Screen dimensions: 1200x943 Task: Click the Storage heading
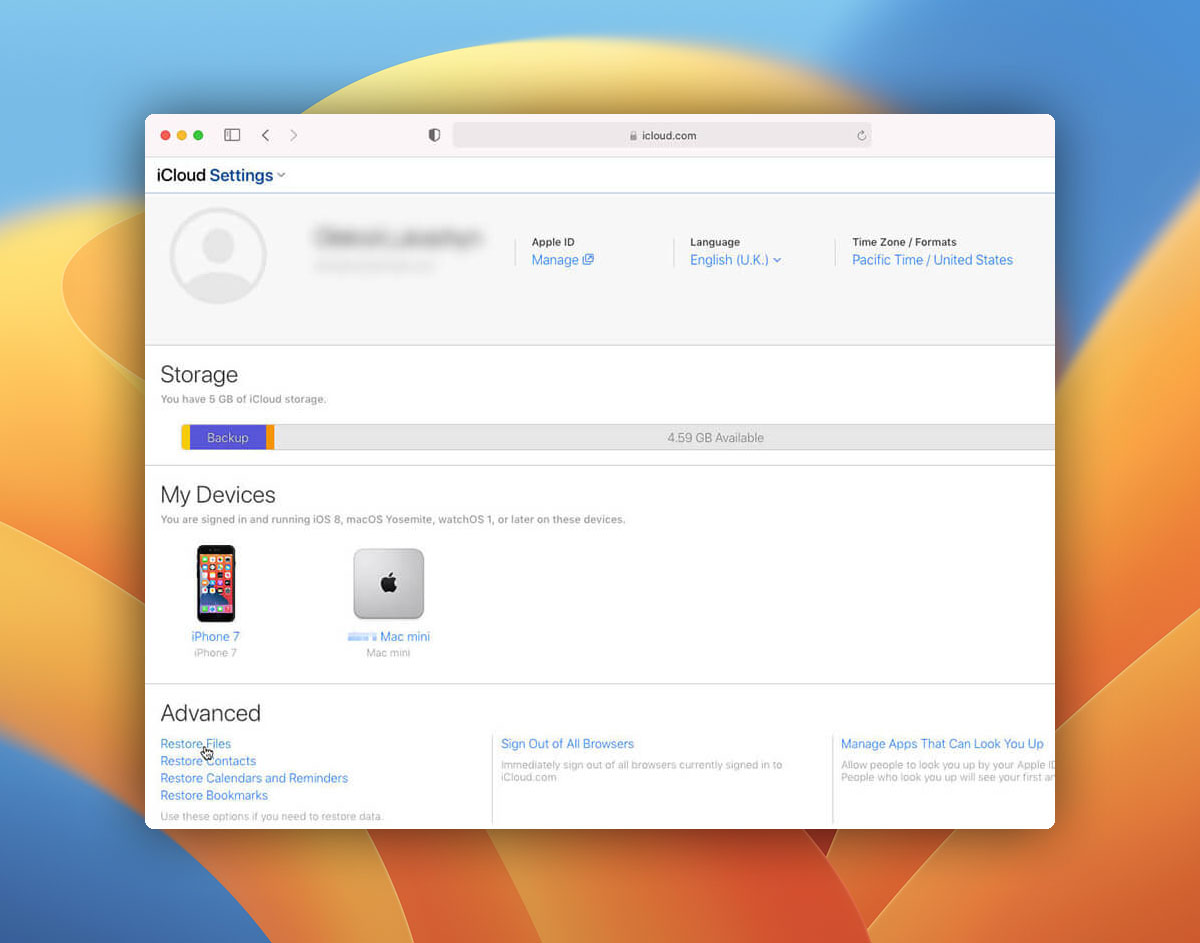[199, 375]
